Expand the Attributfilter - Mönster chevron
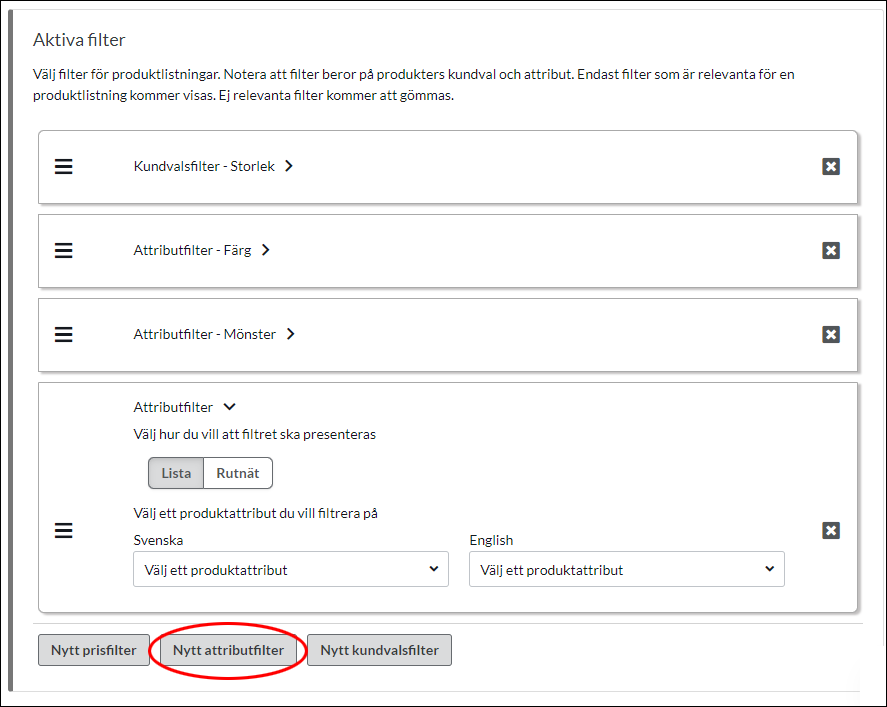 point(290,334)
